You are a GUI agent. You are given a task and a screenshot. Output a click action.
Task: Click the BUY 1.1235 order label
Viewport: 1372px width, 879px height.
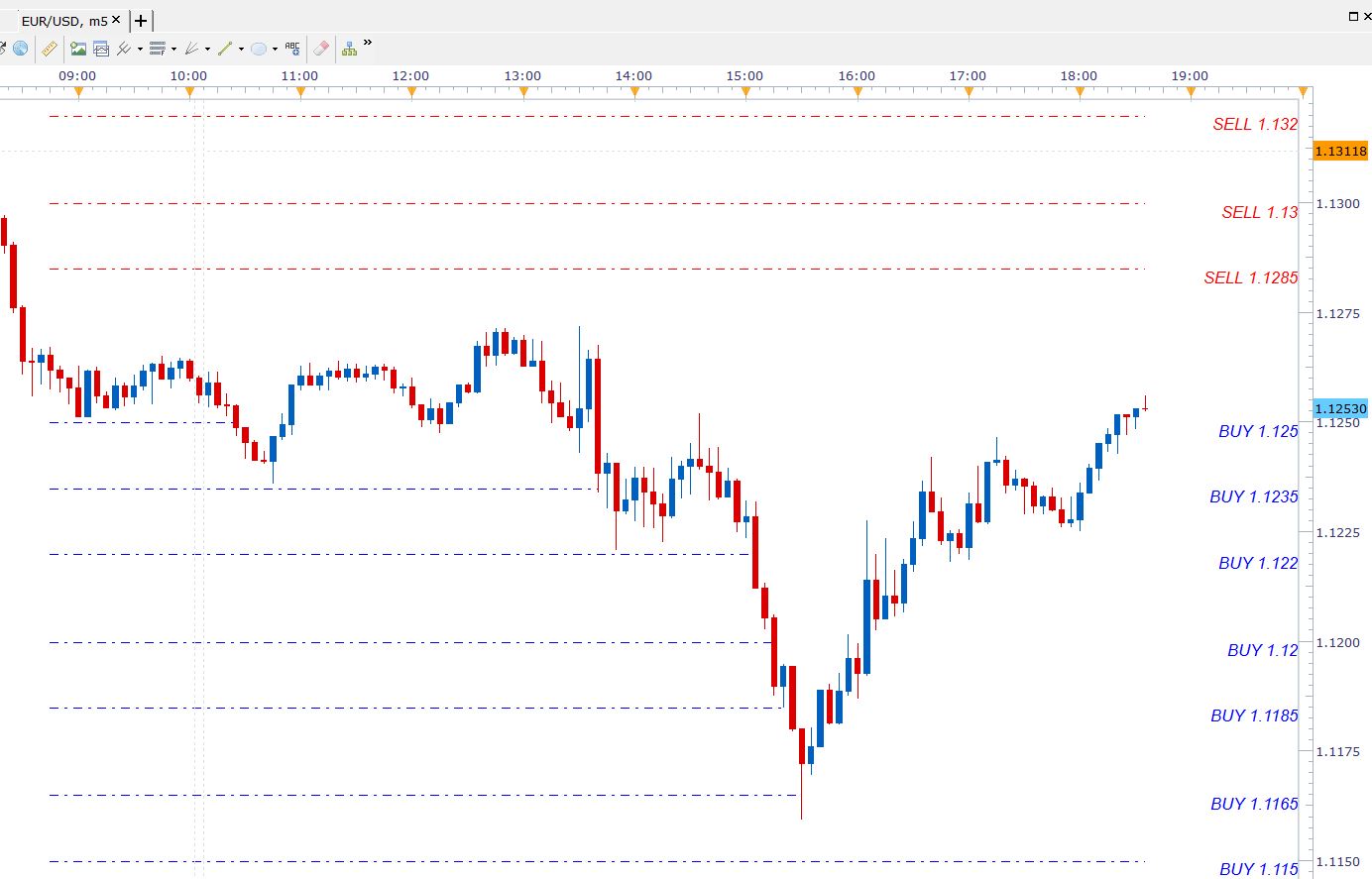(1254, 496)
